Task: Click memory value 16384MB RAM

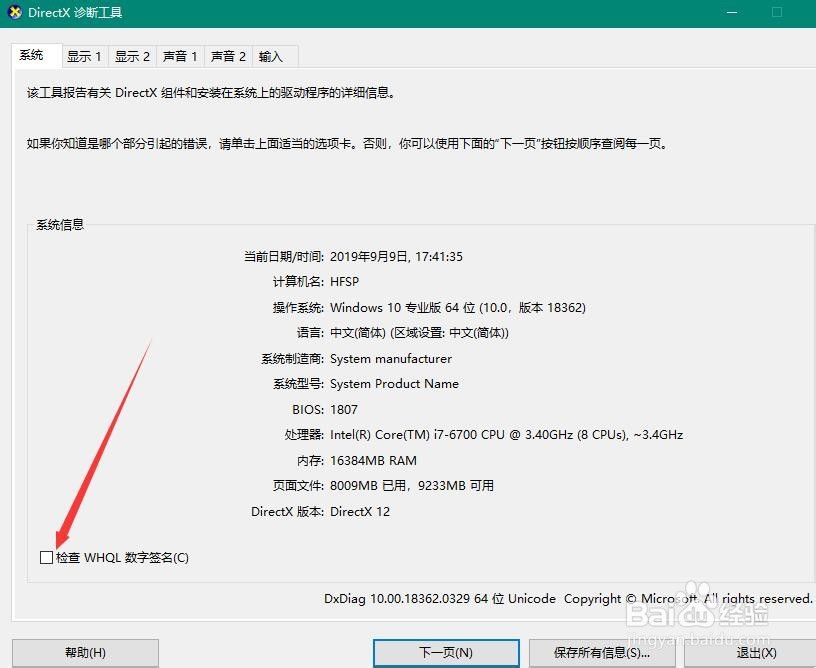Action: [x=373, y=460]
